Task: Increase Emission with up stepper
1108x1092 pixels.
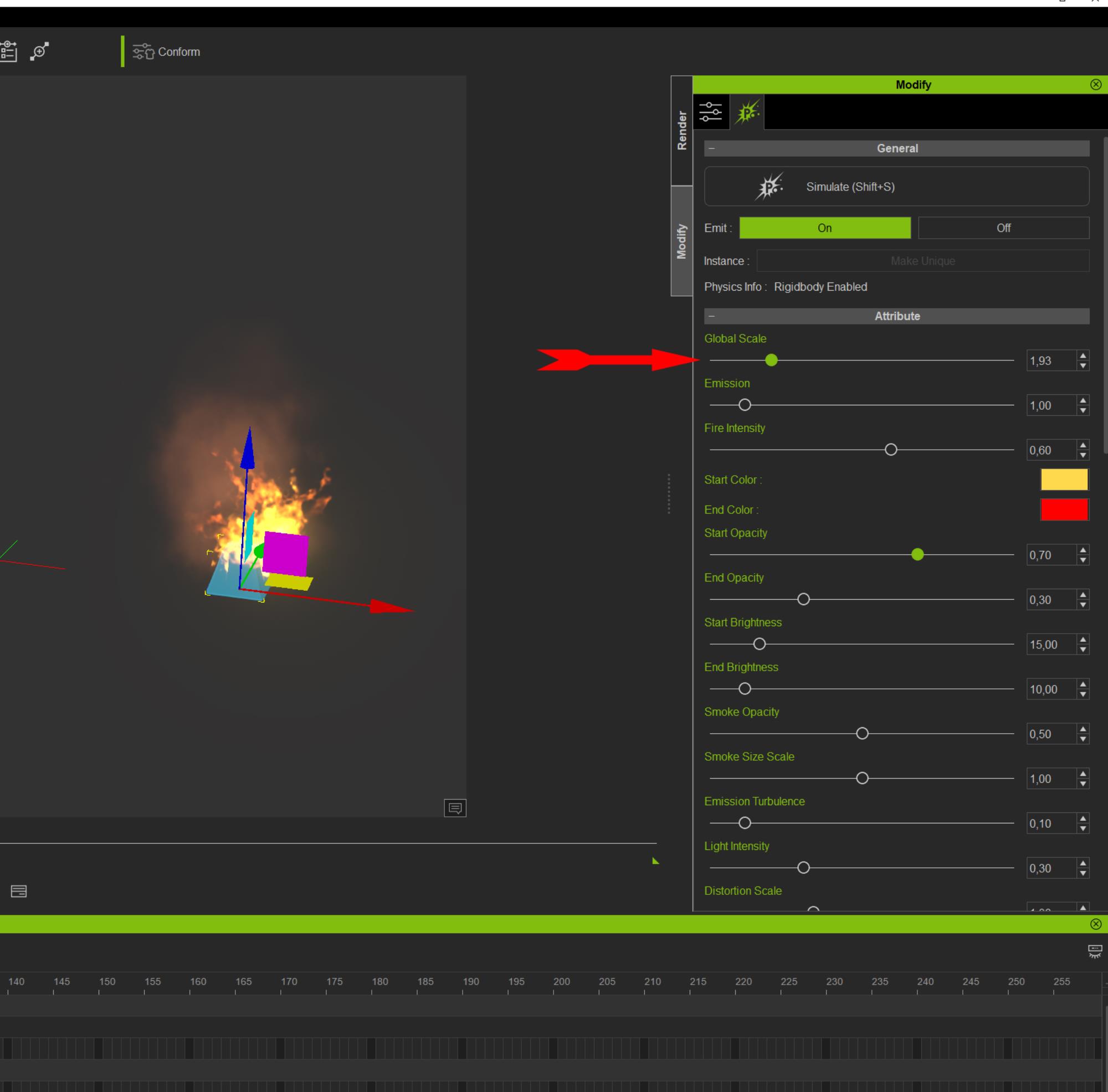Action: (1083, 400)
